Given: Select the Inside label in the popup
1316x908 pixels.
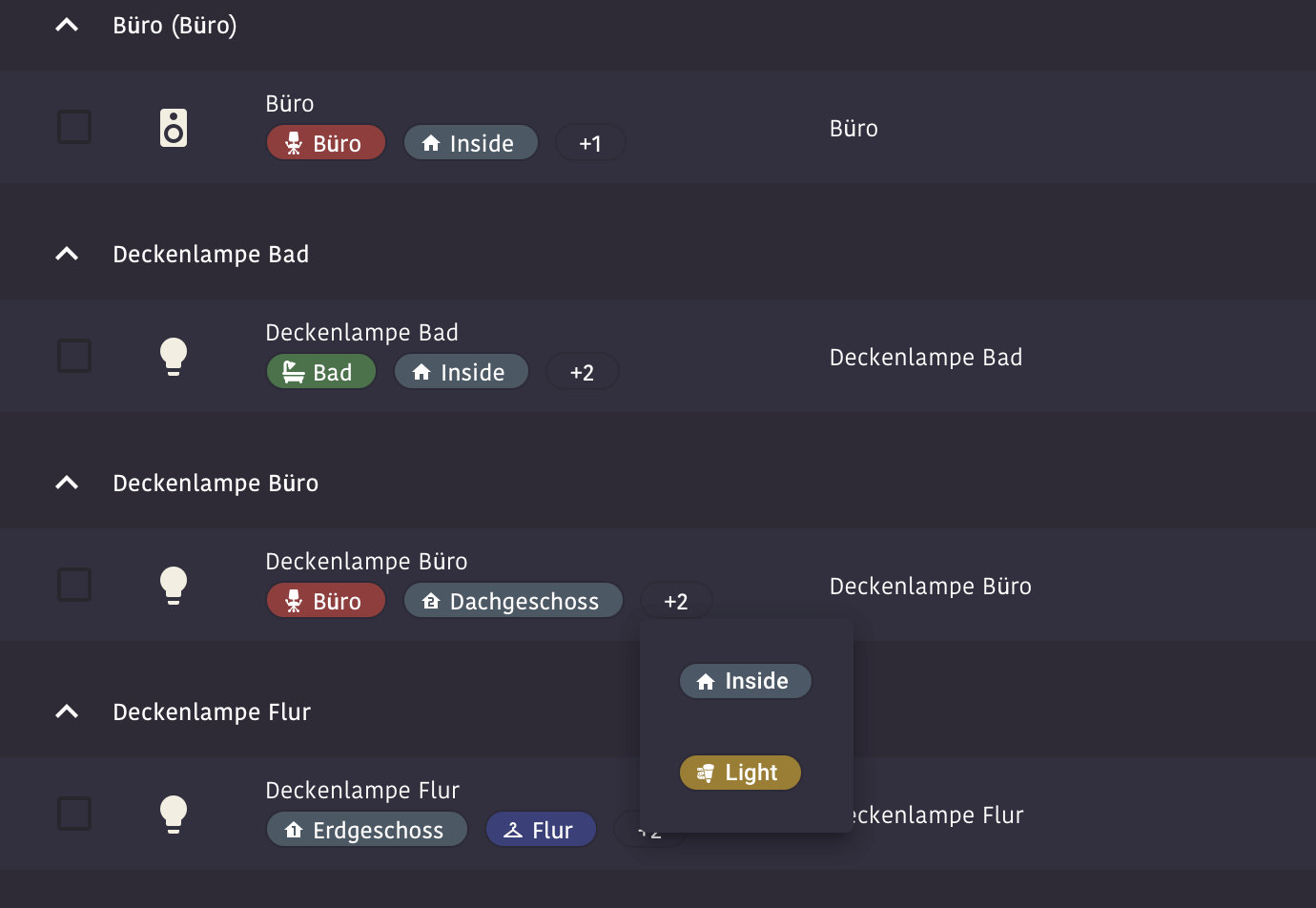Looking at the screenshot, I should 745,681.
